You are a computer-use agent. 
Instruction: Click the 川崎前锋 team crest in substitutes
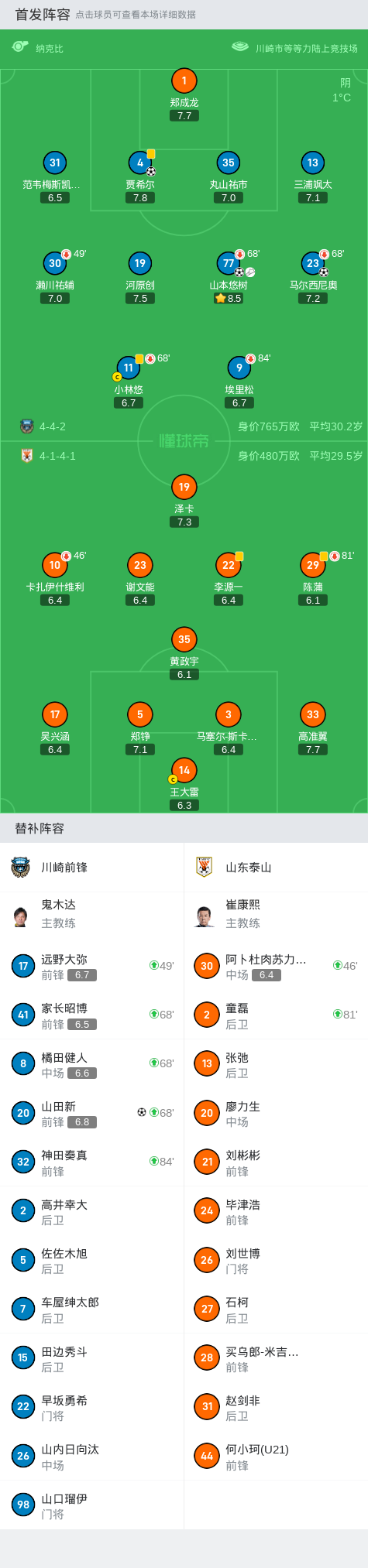coord(21,867)
